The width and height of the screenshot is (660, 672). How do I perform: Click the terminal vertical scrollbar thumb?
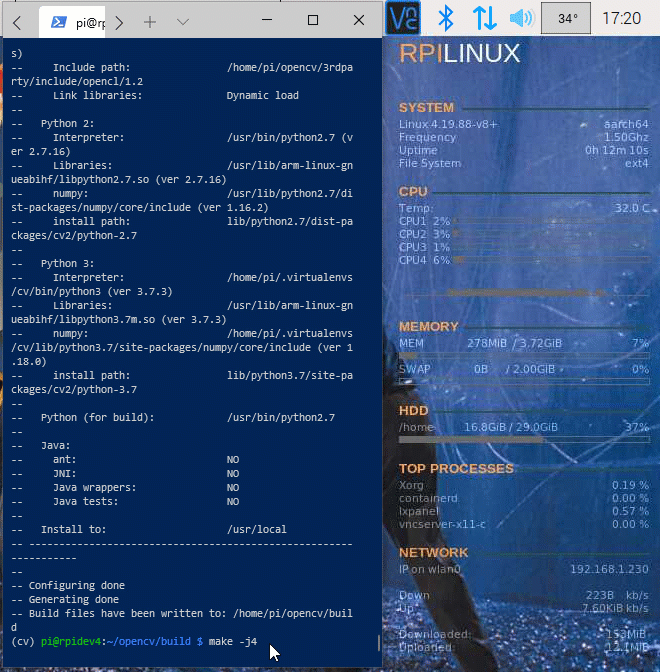coord(378,642)
